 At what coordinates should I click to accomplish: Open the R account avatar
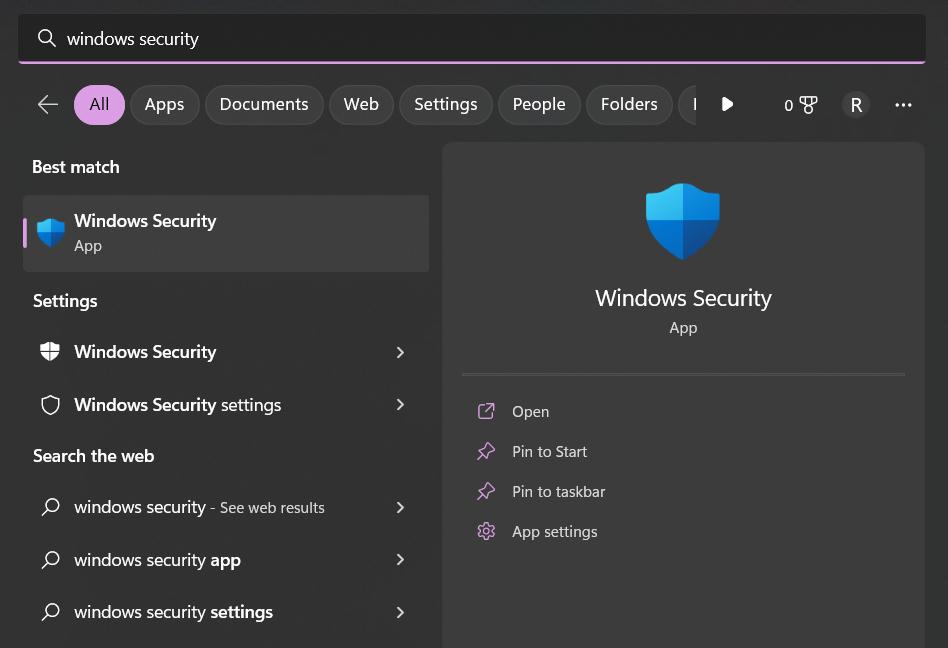point(855,105)
